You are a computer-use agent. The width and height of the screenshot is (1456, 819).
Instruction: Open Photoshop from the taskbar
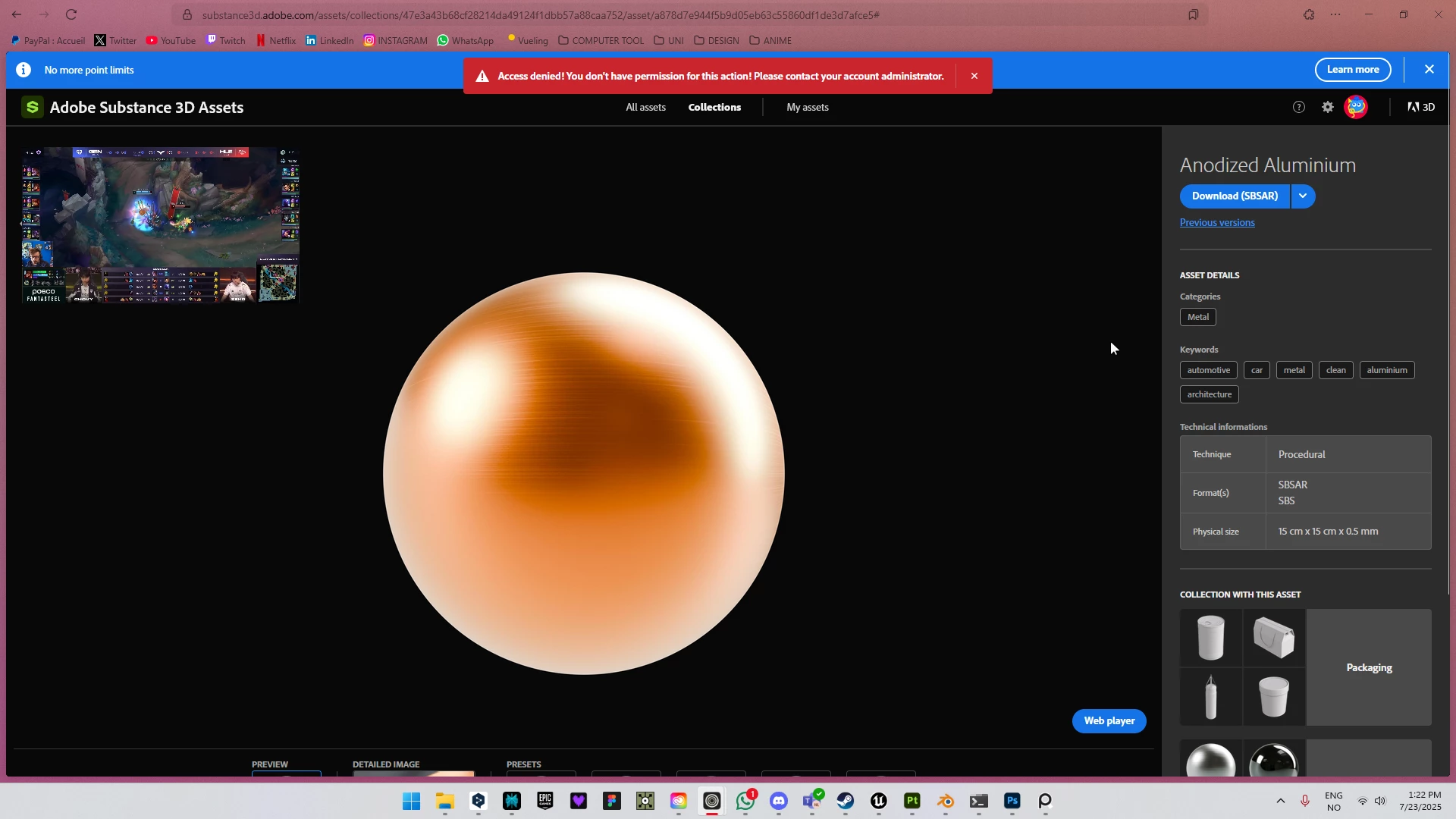(x=1012, y=801)
